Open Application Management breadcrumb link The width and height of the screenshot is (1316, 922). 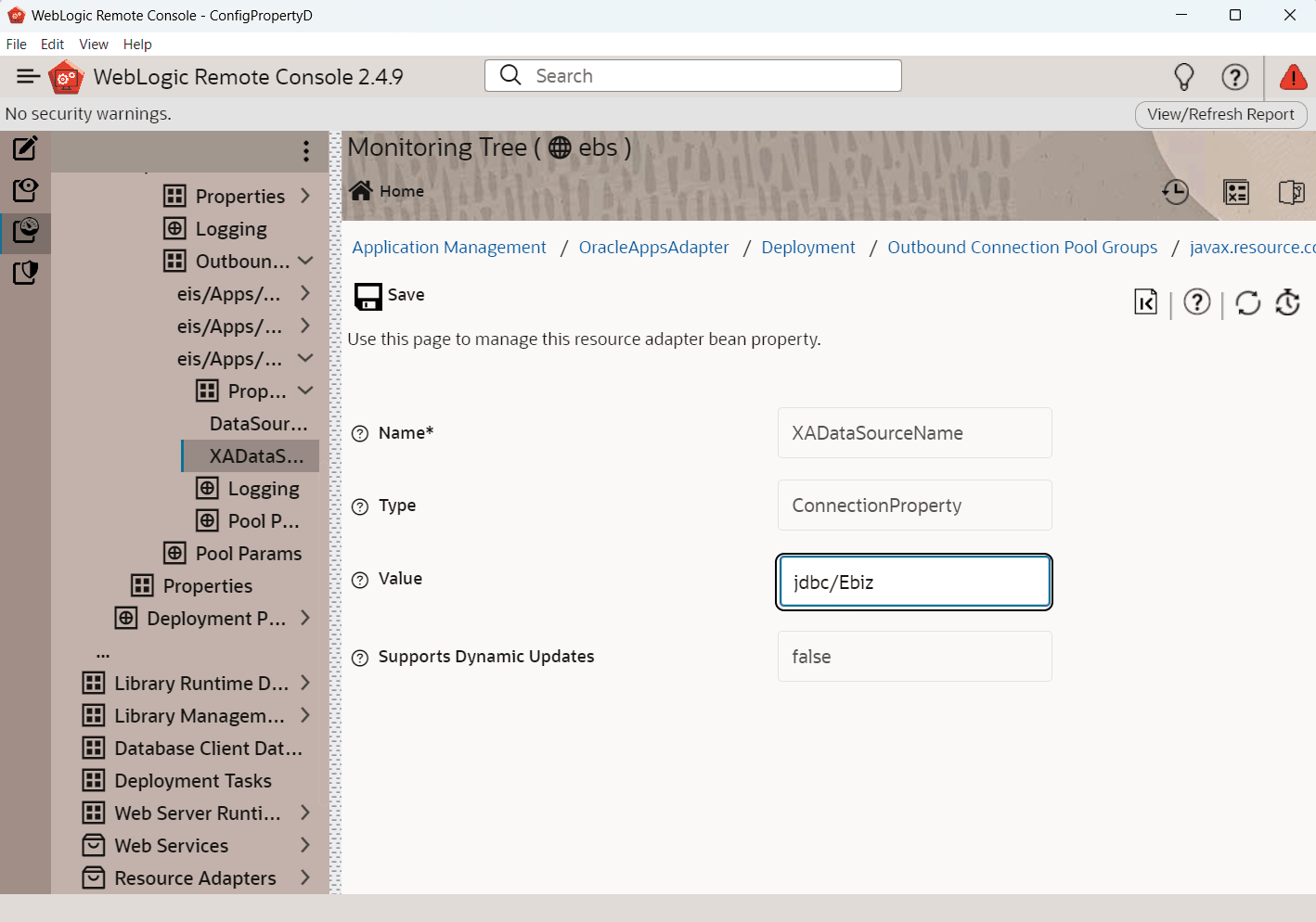tap(449, 248)
